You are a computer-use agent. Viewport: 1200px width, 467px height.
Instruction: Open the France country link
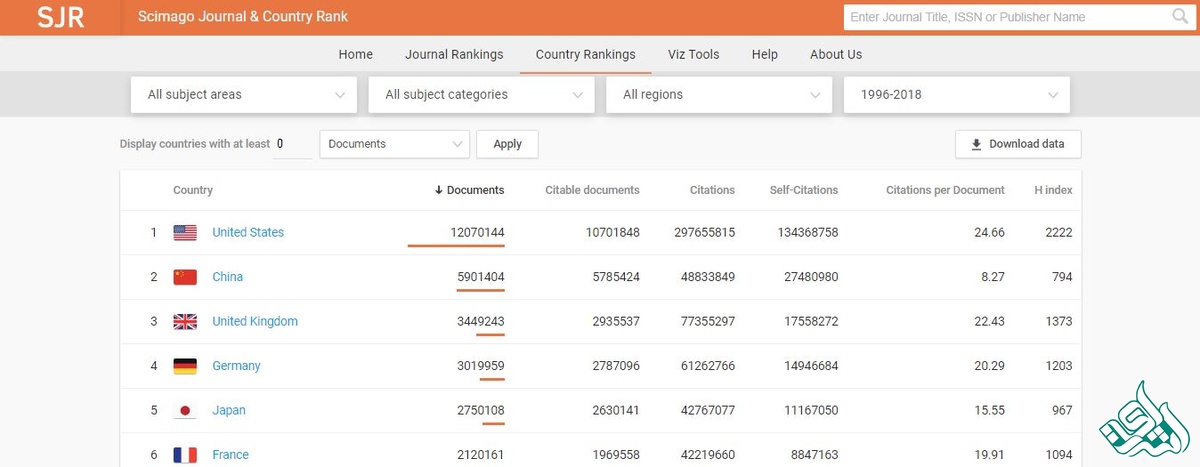231,455
